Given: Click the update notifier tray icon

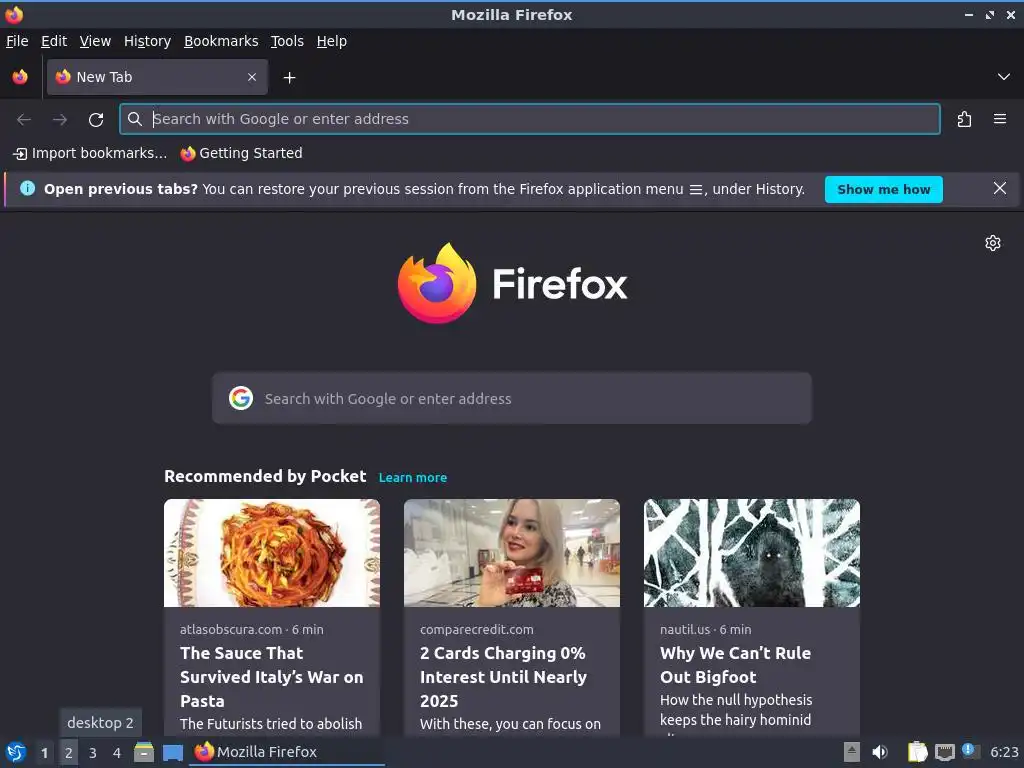Looking at the screenshot, I should click(970, 751).
